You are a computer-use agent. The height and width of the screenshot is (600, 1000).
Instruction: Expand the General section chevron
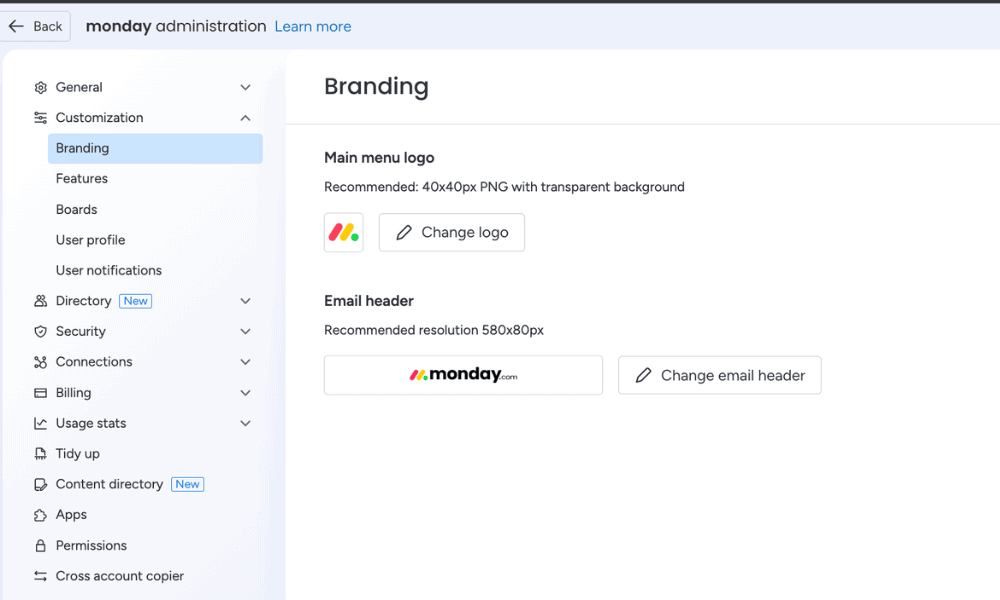tap(245, 88)
